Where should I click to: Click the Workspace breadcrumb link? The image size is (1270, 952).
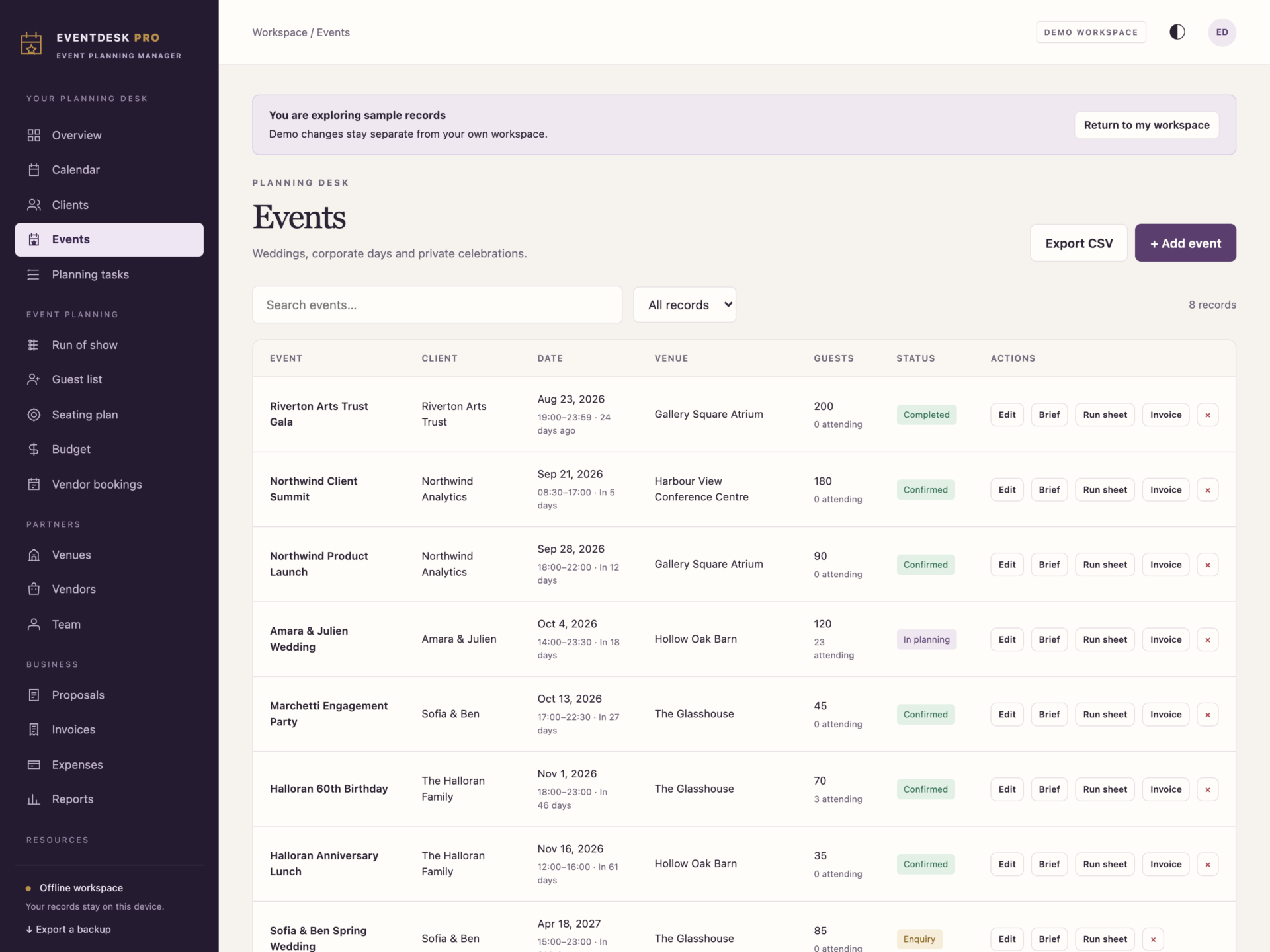[280, 32]
